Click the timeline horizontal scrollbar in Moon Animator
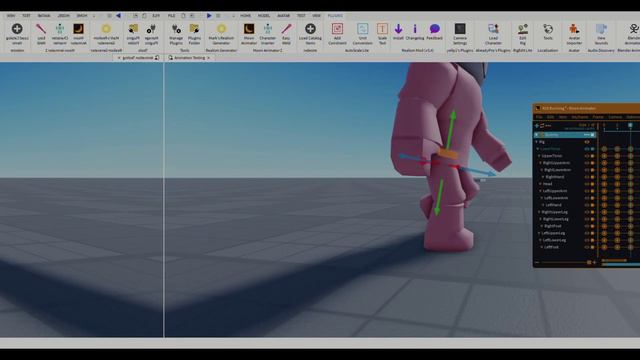Screen dimensions: 640x360 pyautogui.click(x=614, y=260)
